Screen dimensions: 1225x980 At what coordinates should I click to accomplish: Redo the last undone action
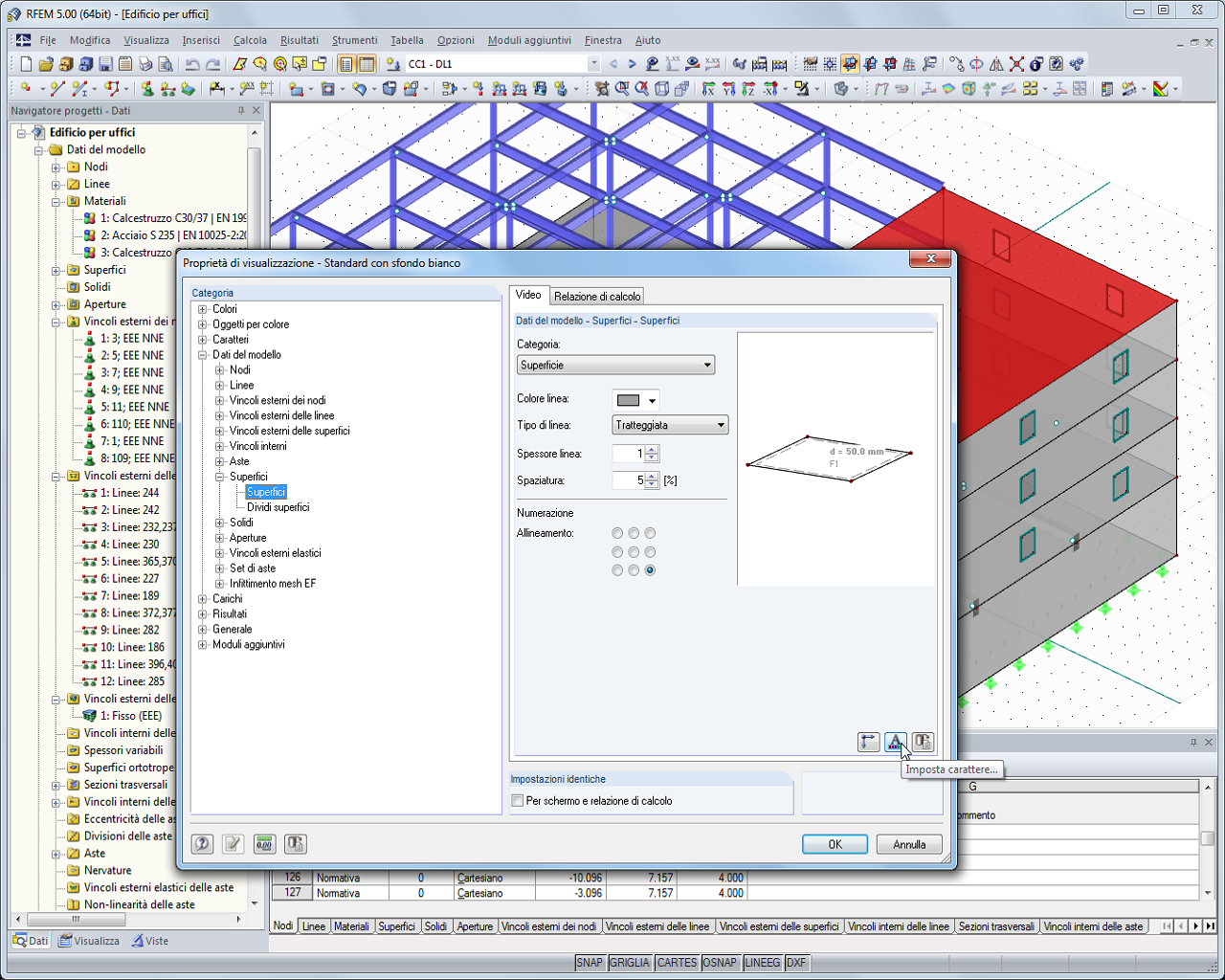click(x=212, y=64)
